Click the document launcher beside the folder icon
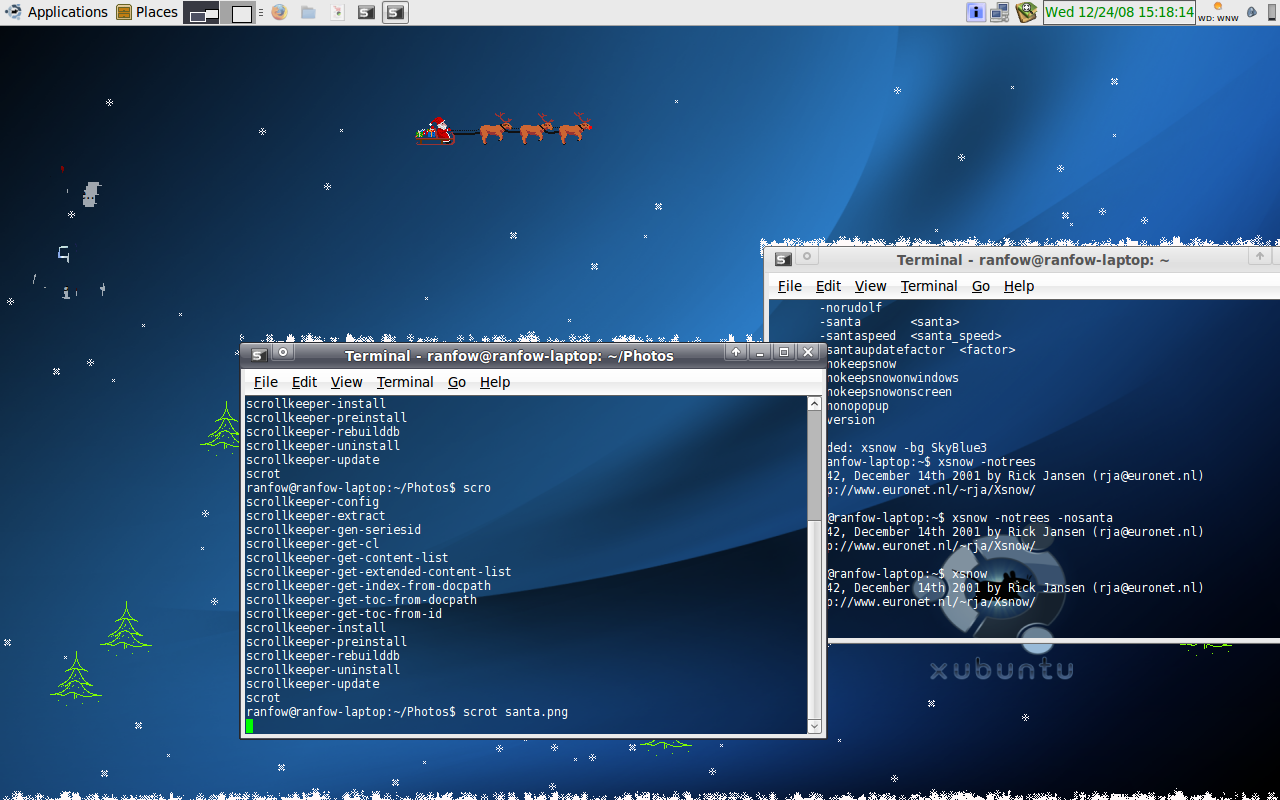Viewport: 1280px width, 800px height. pyautogui.click(x=337, y=12)
